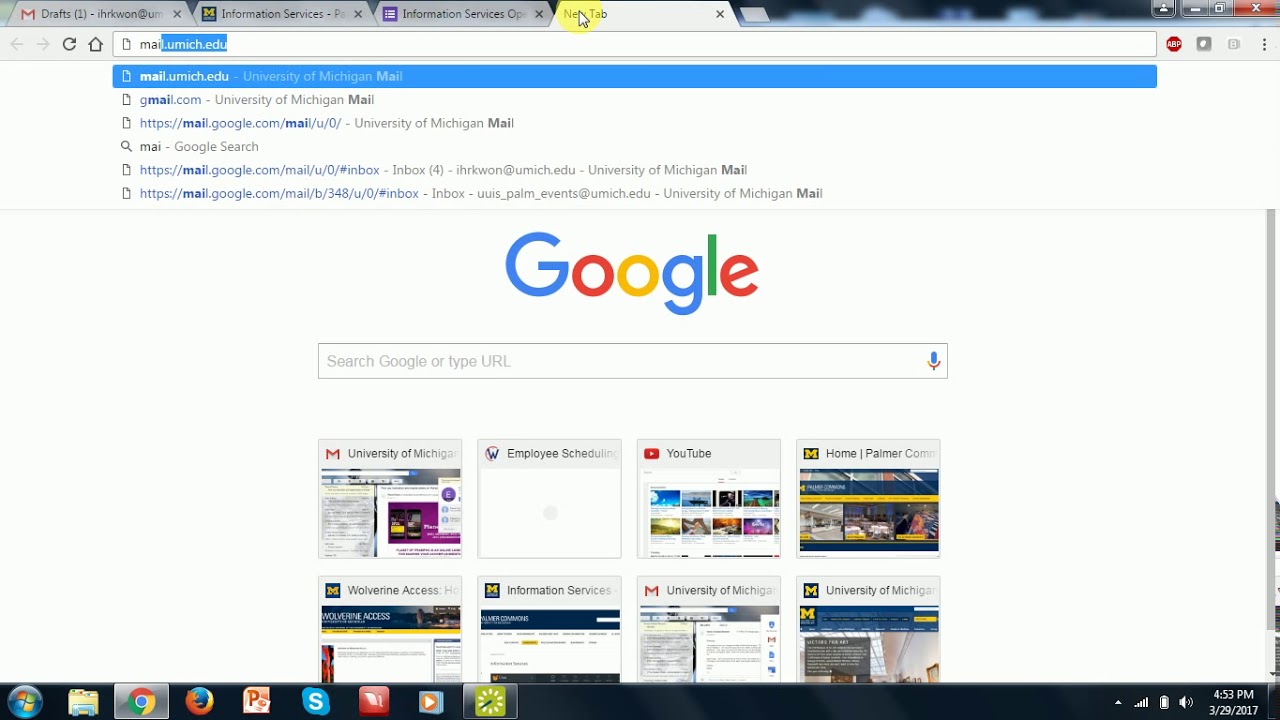
Task: Open PowerPoint from the taskbar
Action: tap(257, 702)
